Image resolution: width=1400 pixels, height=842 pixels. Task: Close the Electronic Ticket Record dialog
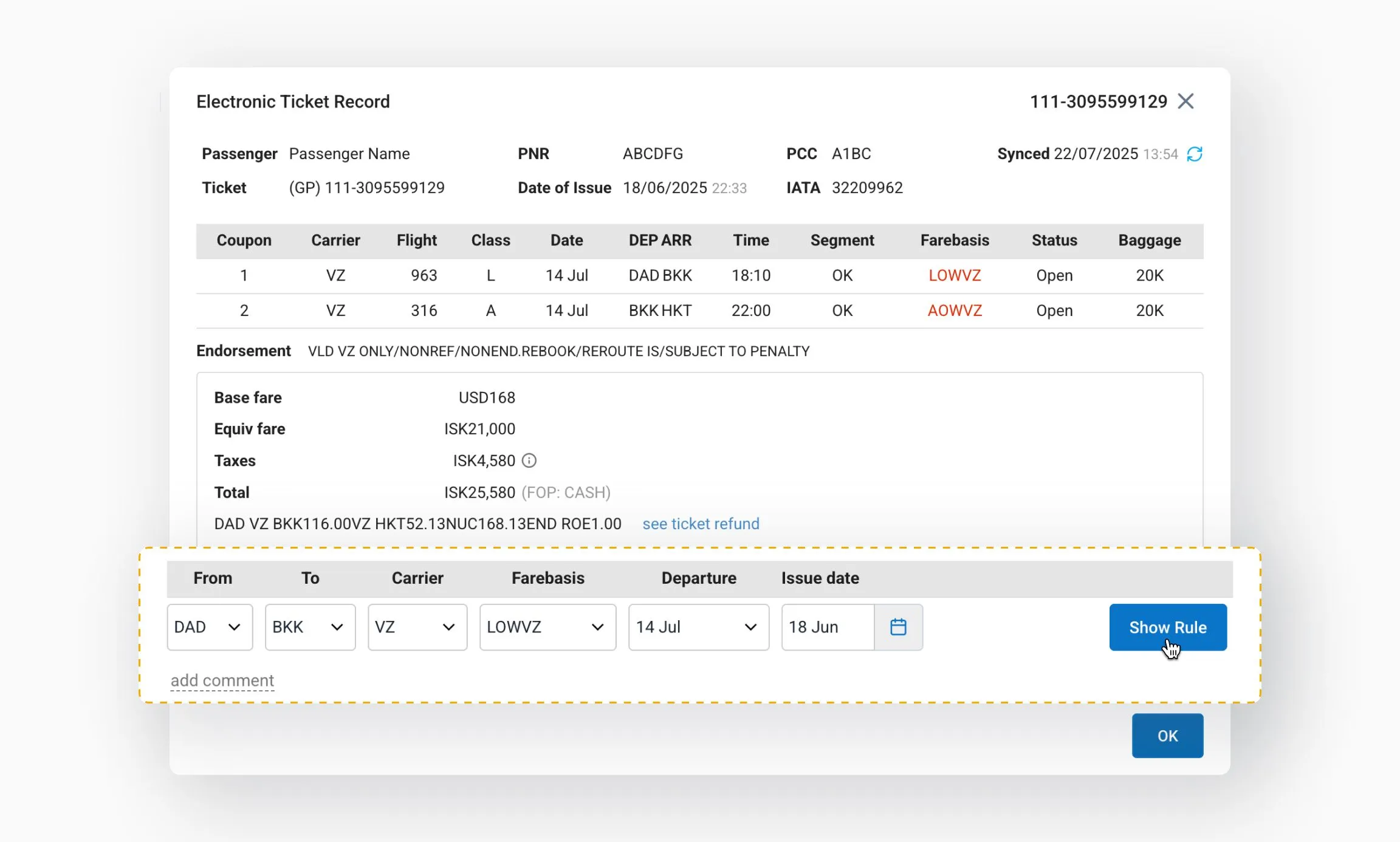coord(1186,101)
